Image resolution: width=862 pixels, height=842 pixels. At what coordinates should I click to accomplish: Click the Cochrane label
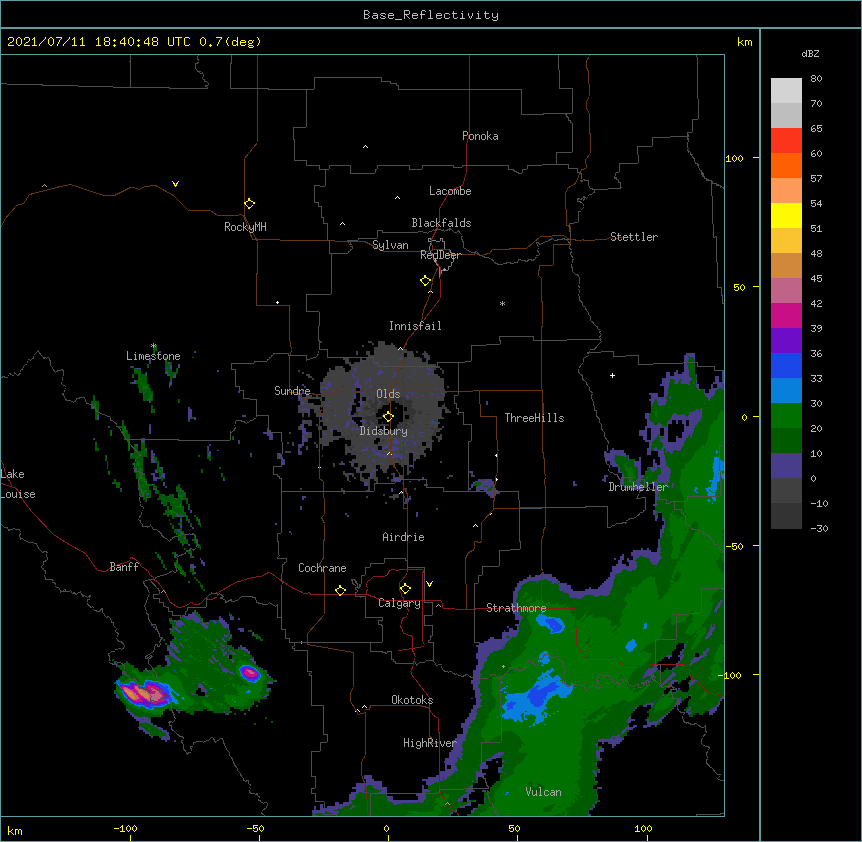tap(322, 568)
